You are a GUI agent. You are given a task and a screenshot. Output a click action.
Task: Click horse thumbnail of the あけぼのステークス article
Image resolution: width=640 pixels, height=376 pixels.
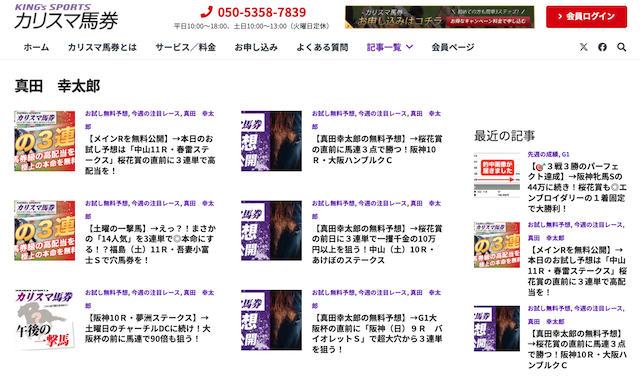[x=271, y=230]
